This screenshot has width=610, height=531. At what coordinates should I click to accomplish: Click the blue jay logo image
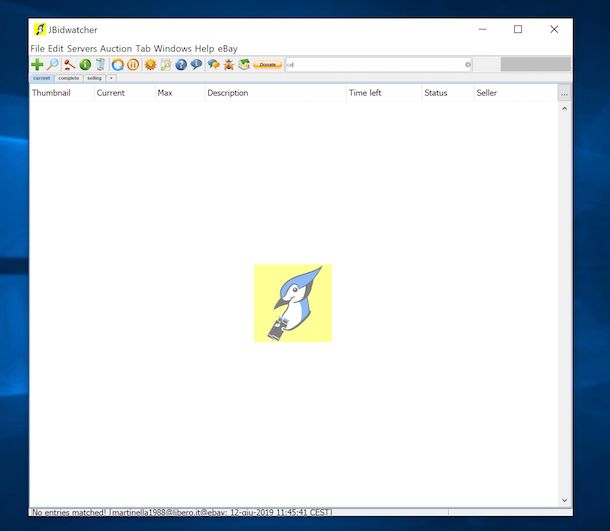[293, 303]
